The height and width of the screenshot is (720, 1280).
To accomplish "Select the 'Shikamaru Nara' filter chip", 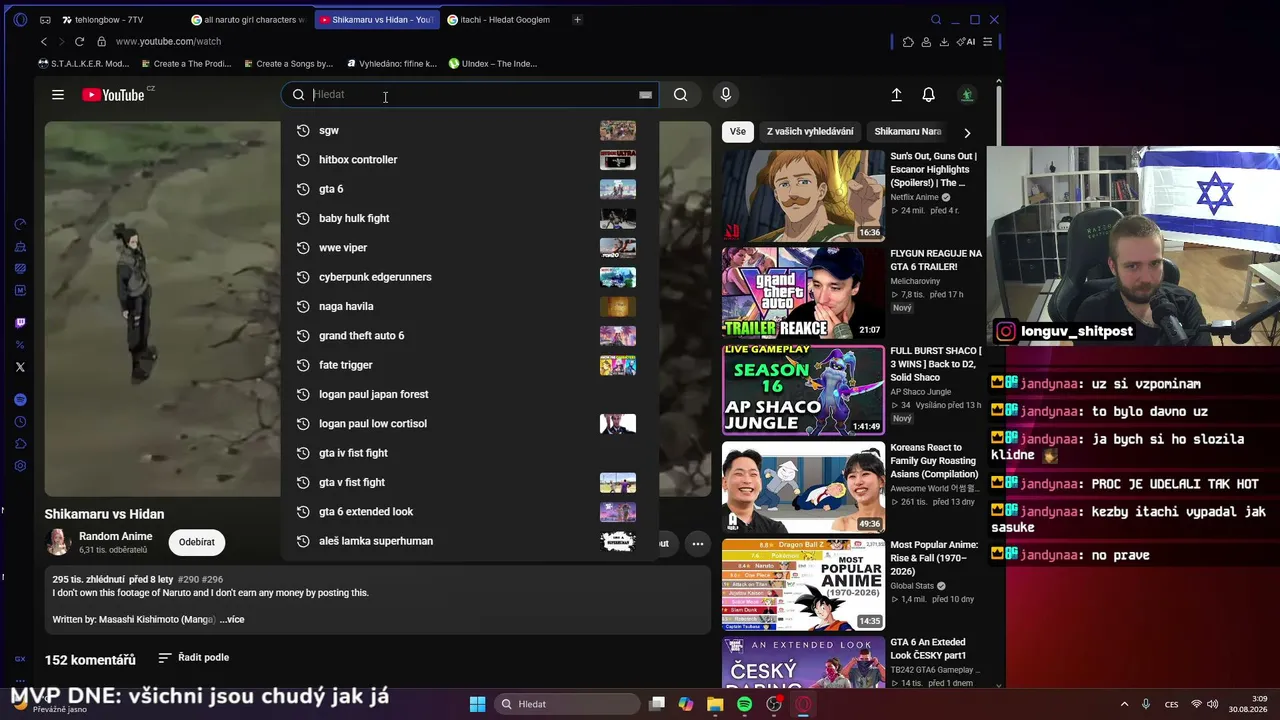I will pos(908,132).
